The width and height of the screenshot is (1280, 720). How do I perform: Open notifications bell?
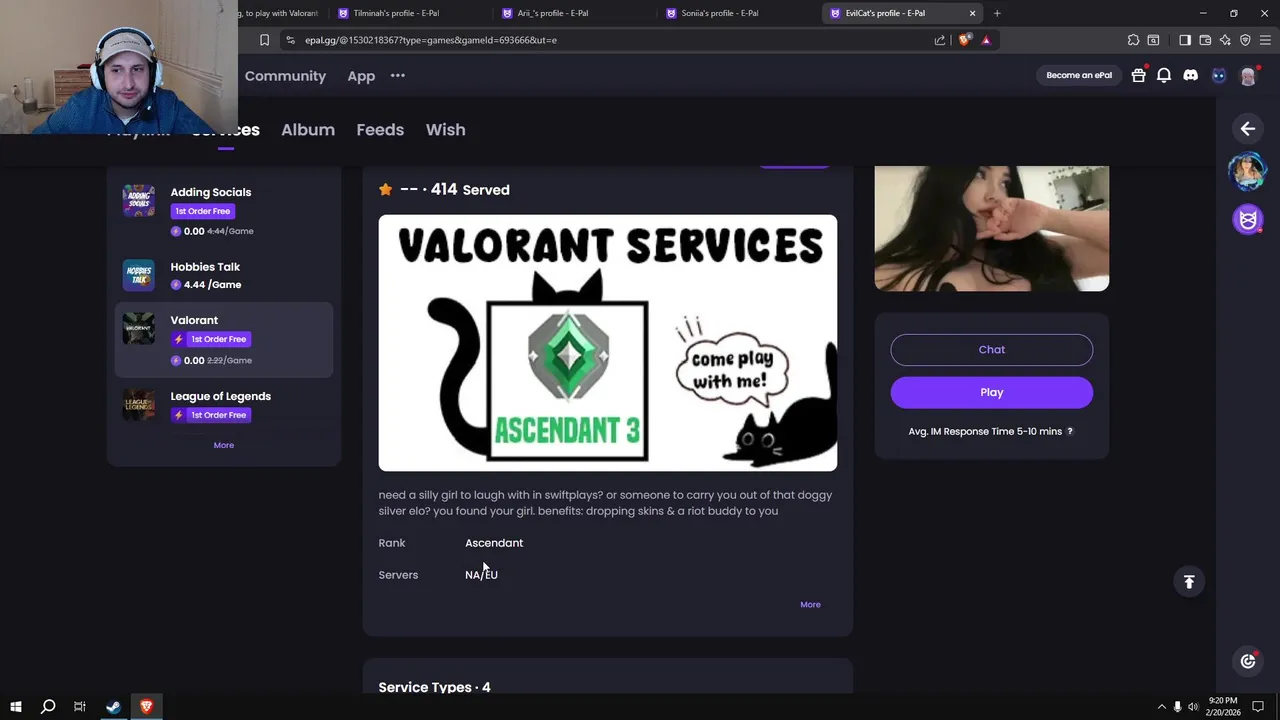coord(1164,75)
